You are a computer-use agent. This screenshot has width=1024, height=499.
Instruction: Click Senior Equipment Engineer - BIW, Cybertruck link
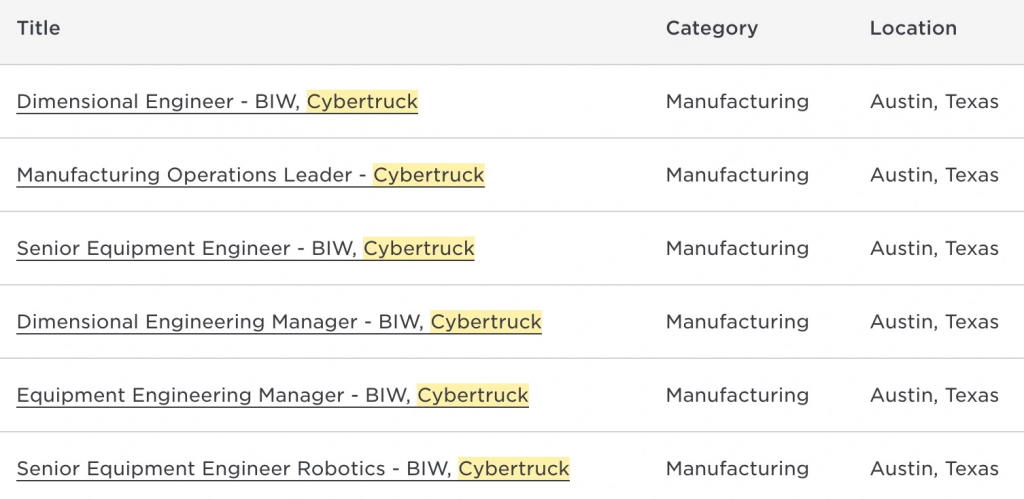pyautogui.click(x=245, y=248)
